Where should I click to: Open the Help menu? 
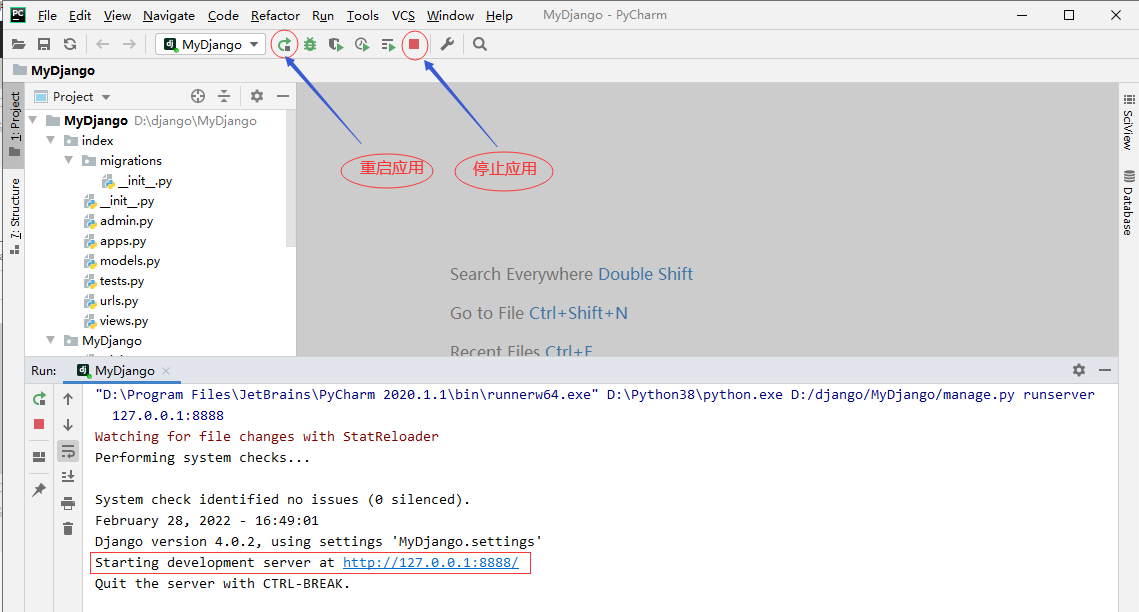pos(499,15)
